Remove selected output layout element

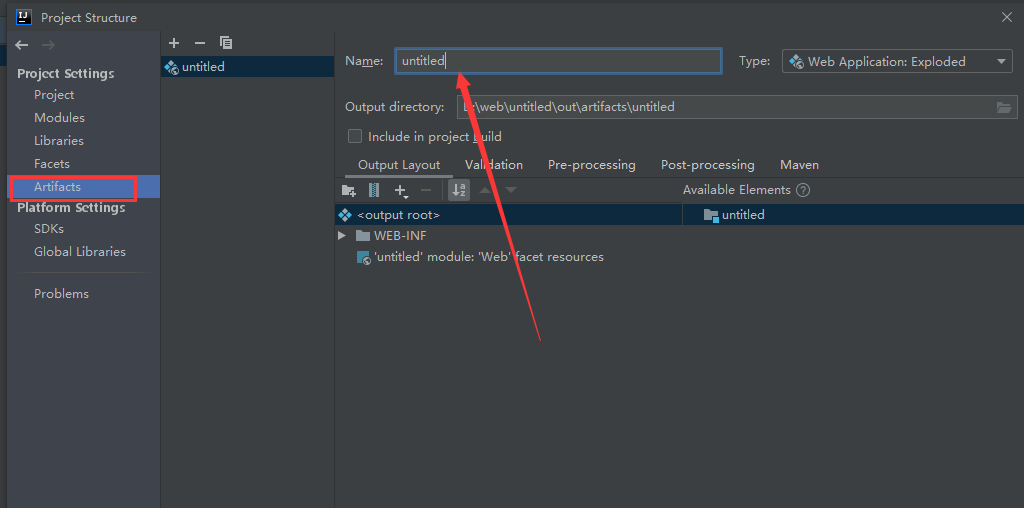tap(426, 190)
